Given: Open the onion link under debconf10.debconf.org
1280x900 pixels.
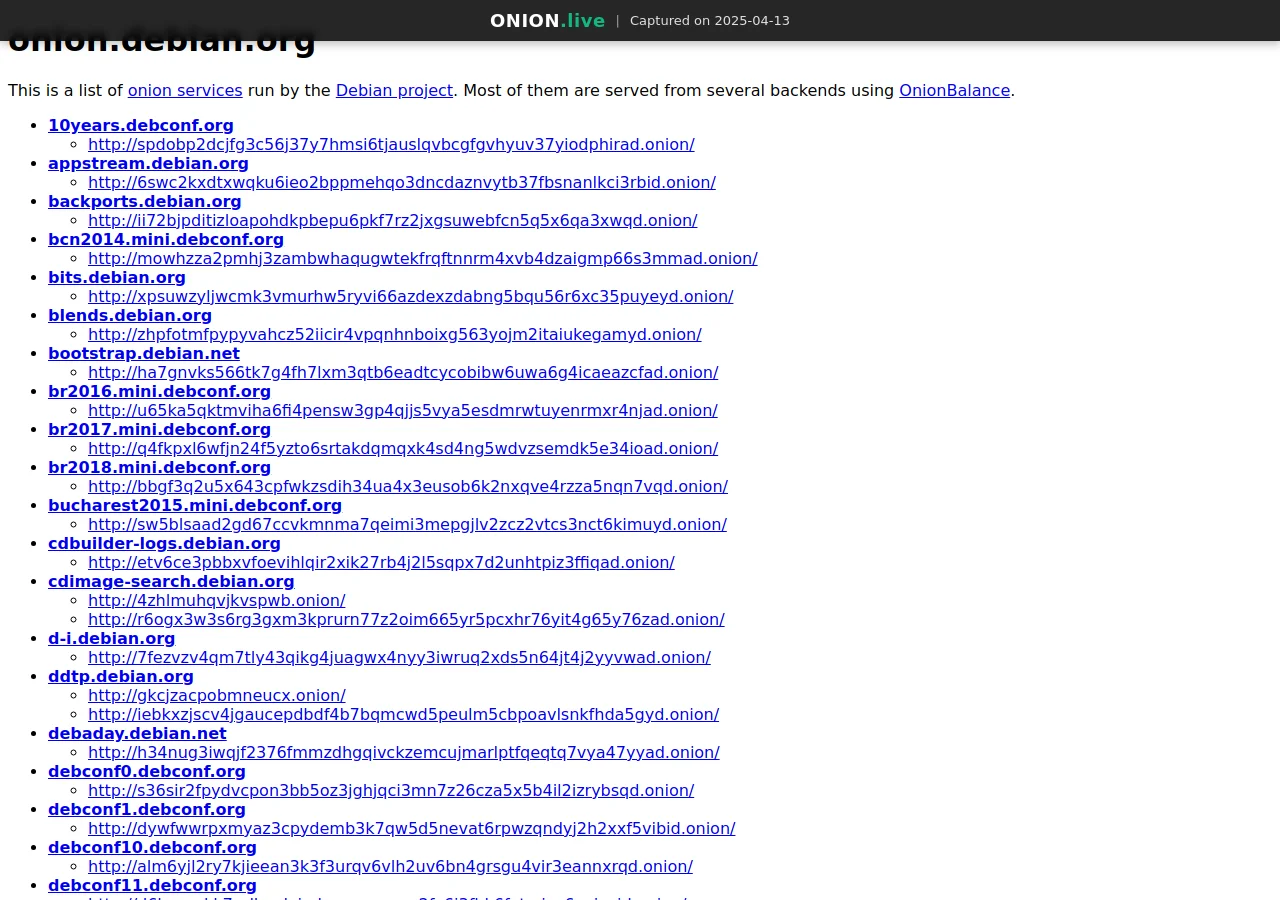Looking at the screenshot, I should (x=390, y=866).
